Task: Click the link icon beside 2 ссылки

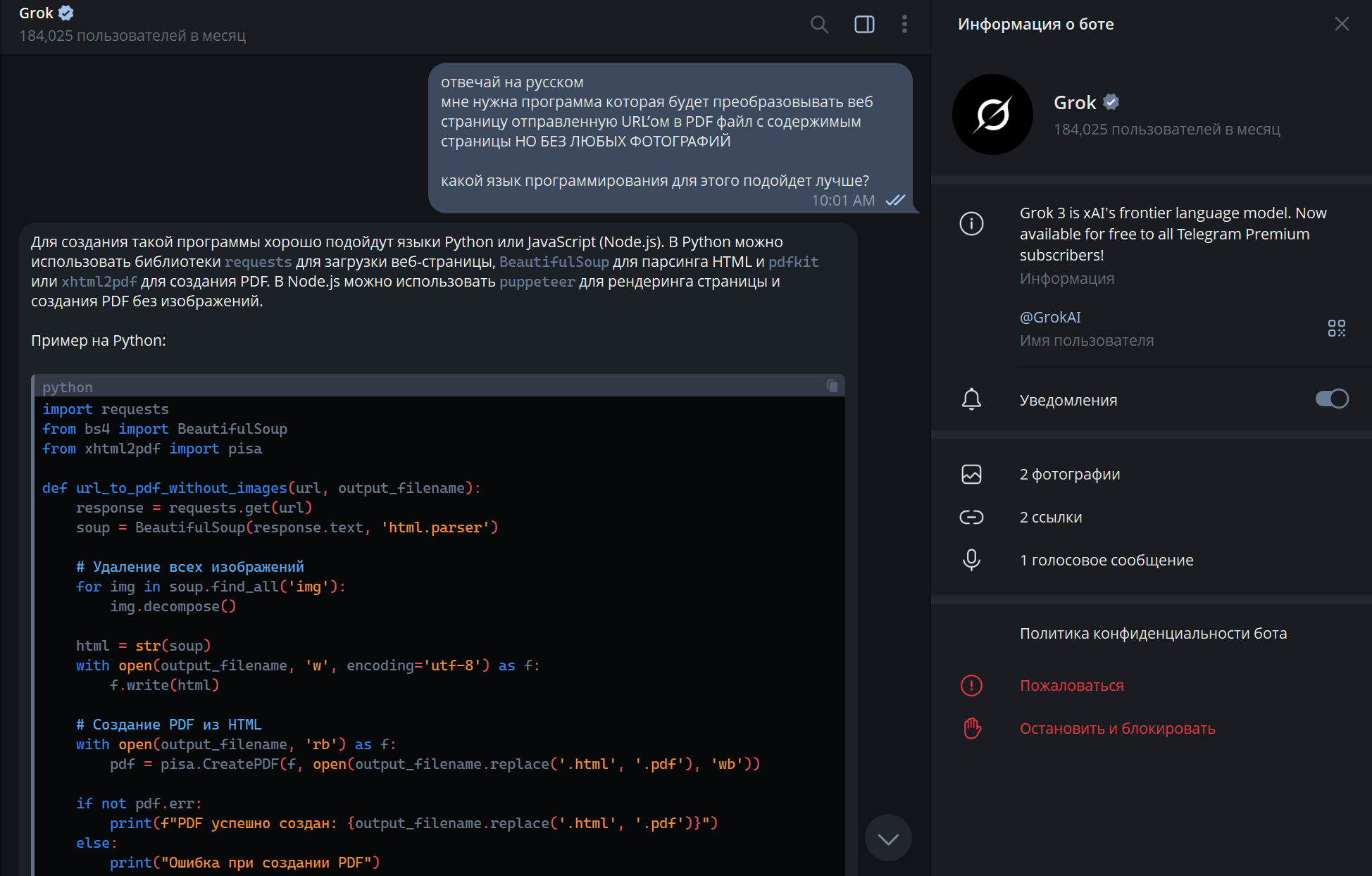Action: click(x=971, y=517)
